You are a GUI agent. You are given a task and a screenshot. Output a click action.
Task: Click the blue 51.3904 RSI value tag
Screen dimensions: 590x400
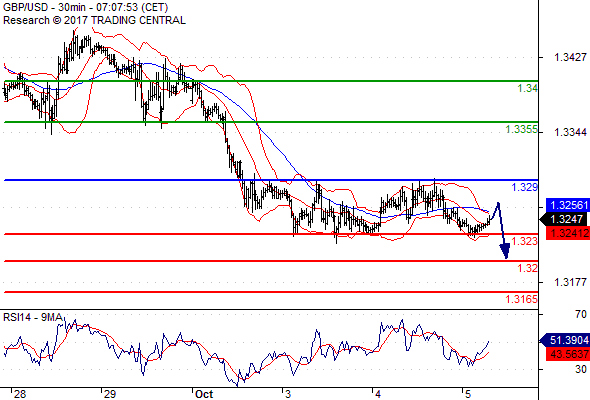click(x=564, y=341)
